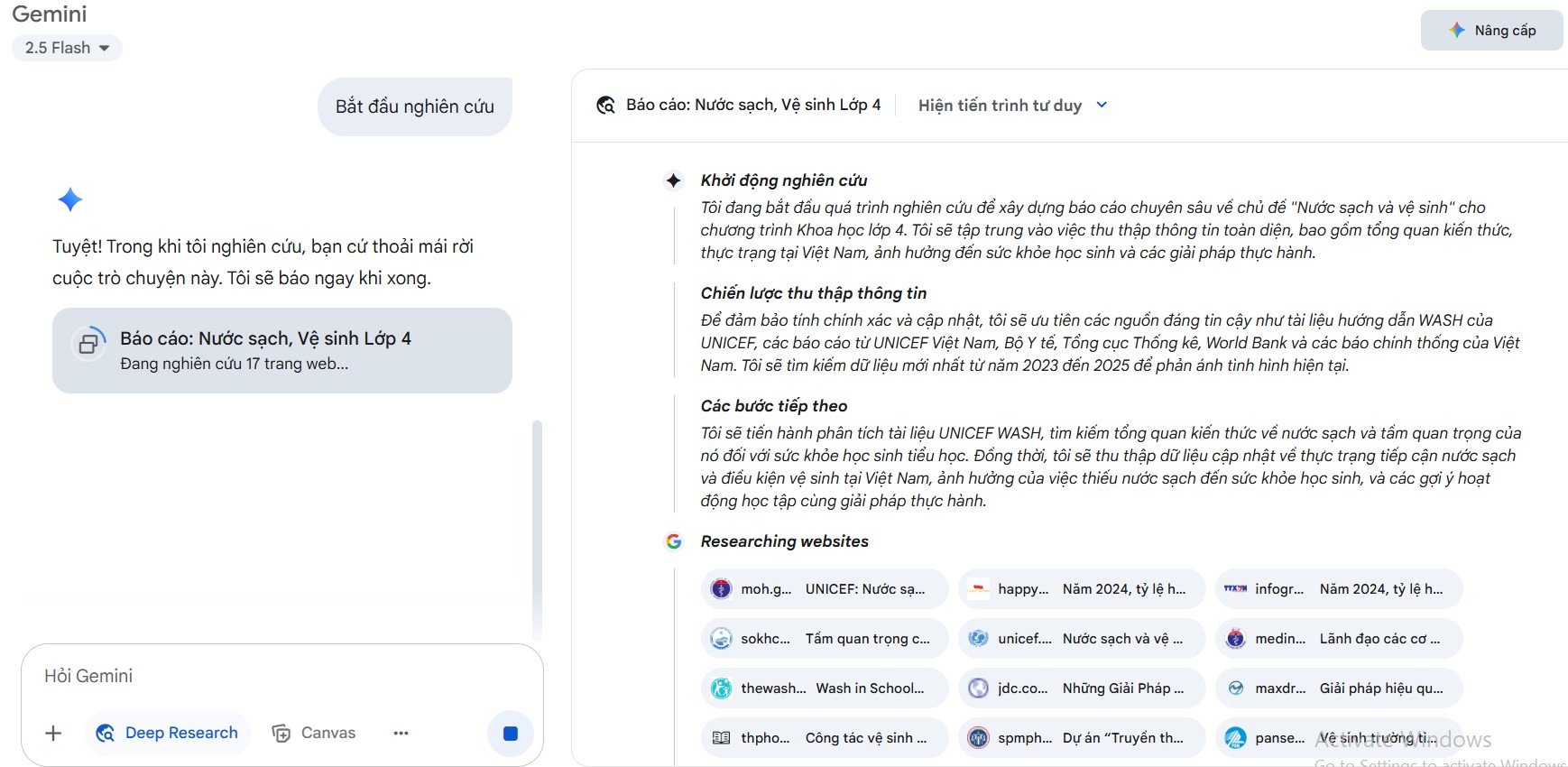Open the thewash Wash in School source

pos(824,688)
